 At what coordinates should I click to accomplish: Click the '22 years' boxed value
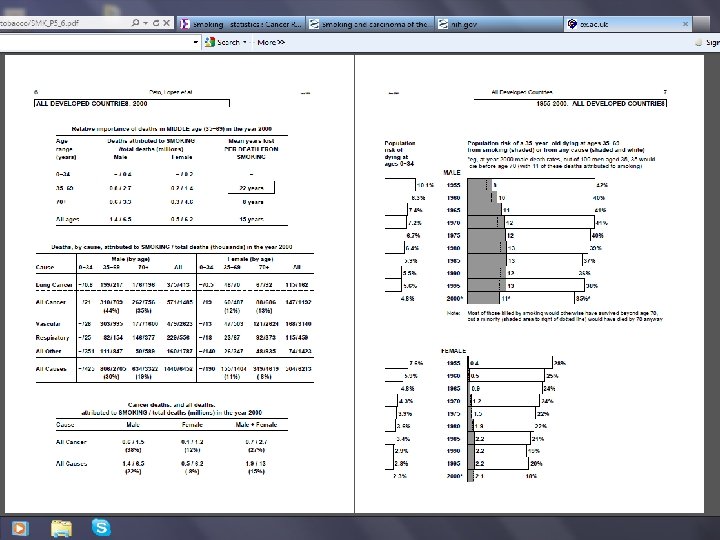251,188
